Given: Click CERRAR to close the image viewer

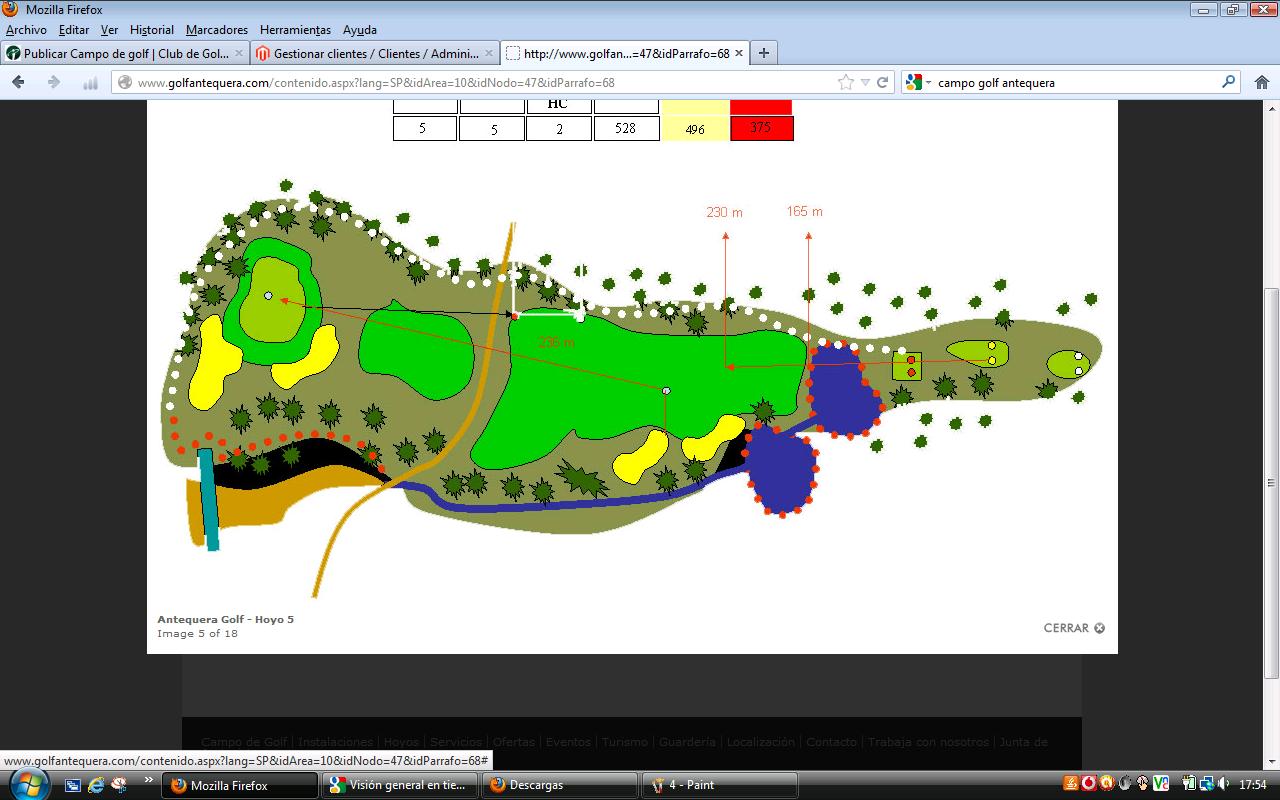Looking at the screenshot, I should pos(1073,628).
